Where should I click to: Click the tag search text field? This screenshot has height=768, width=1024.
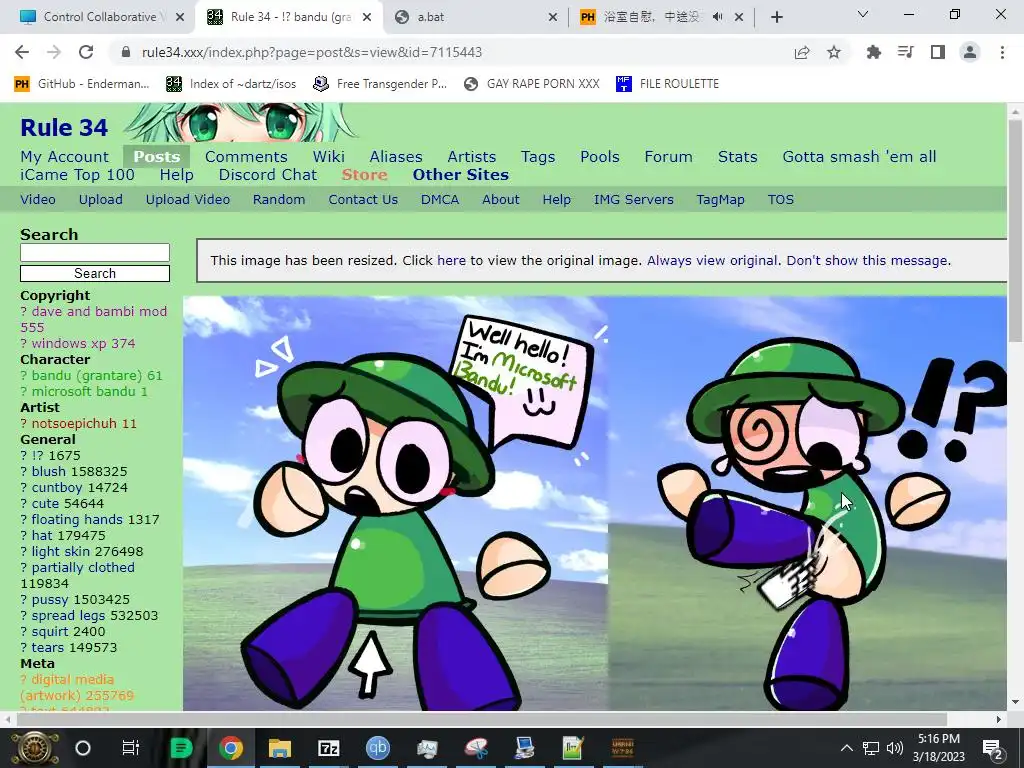(x=95, y=253)
